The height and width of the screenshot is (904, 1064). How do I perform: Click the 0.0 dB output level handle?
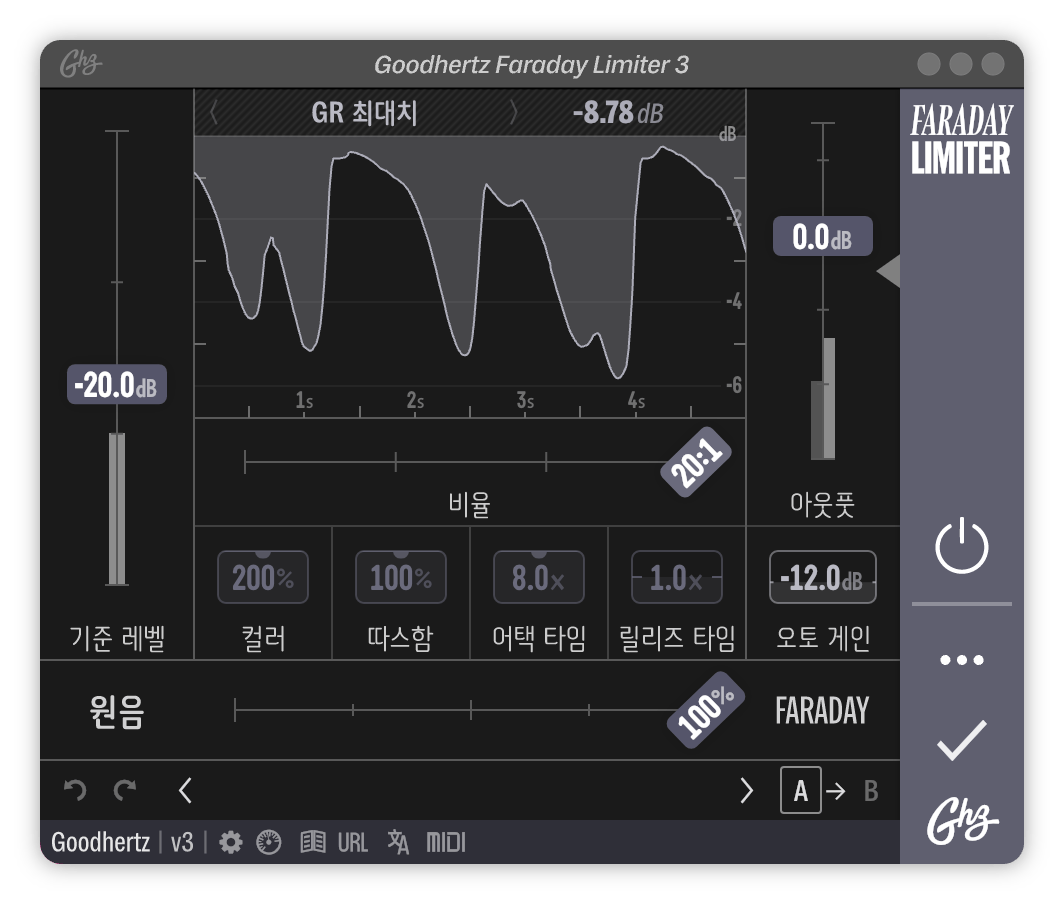point(822,236)
